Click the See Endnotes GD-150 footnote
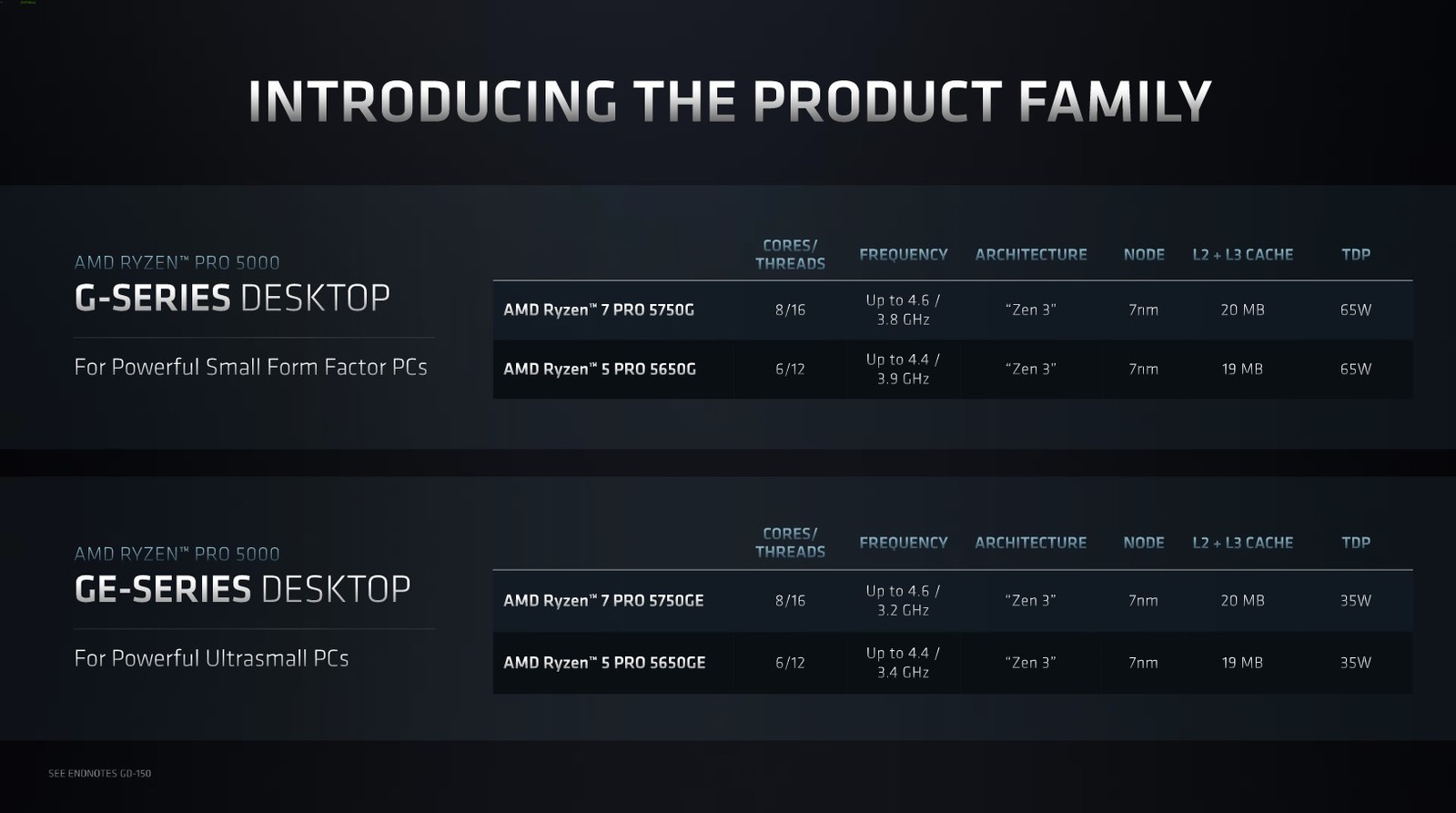 coord(100,773)
